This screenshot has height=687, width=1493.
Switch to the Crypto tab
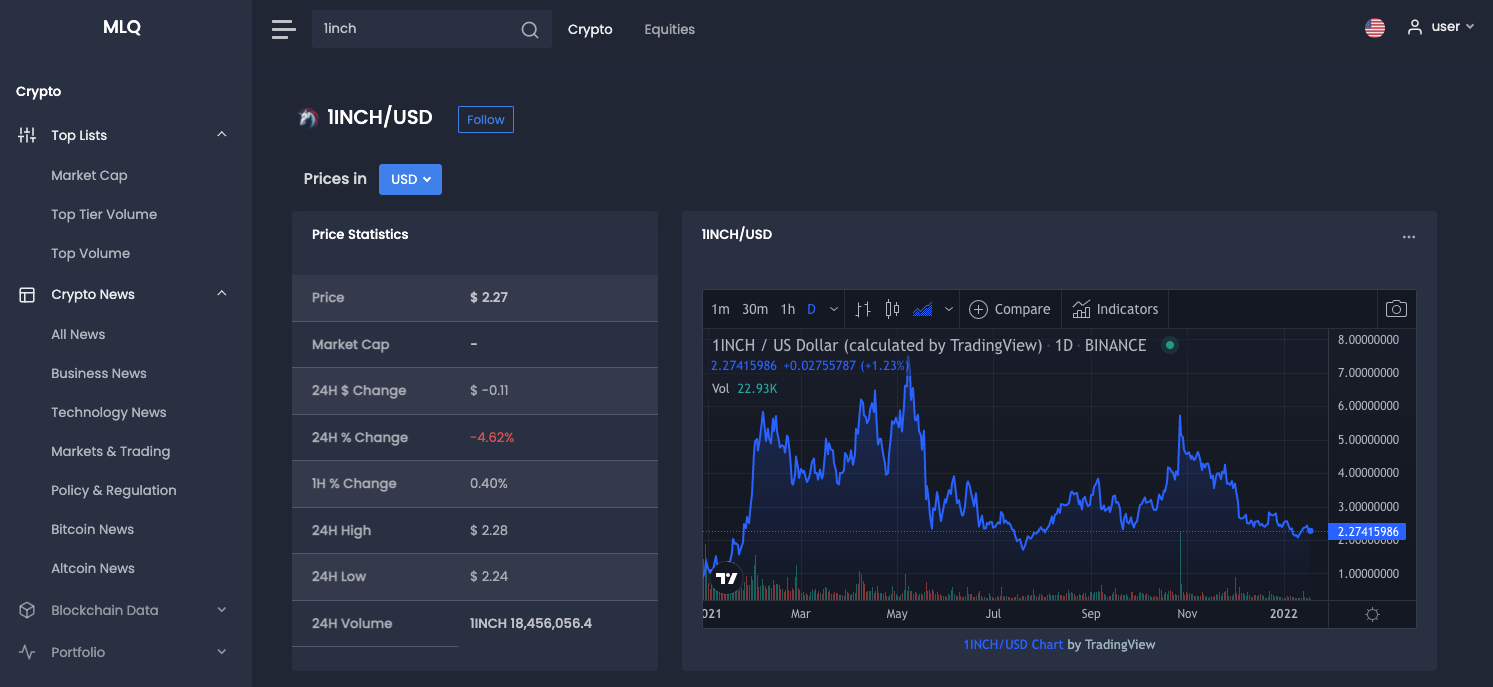click(590, 29)
